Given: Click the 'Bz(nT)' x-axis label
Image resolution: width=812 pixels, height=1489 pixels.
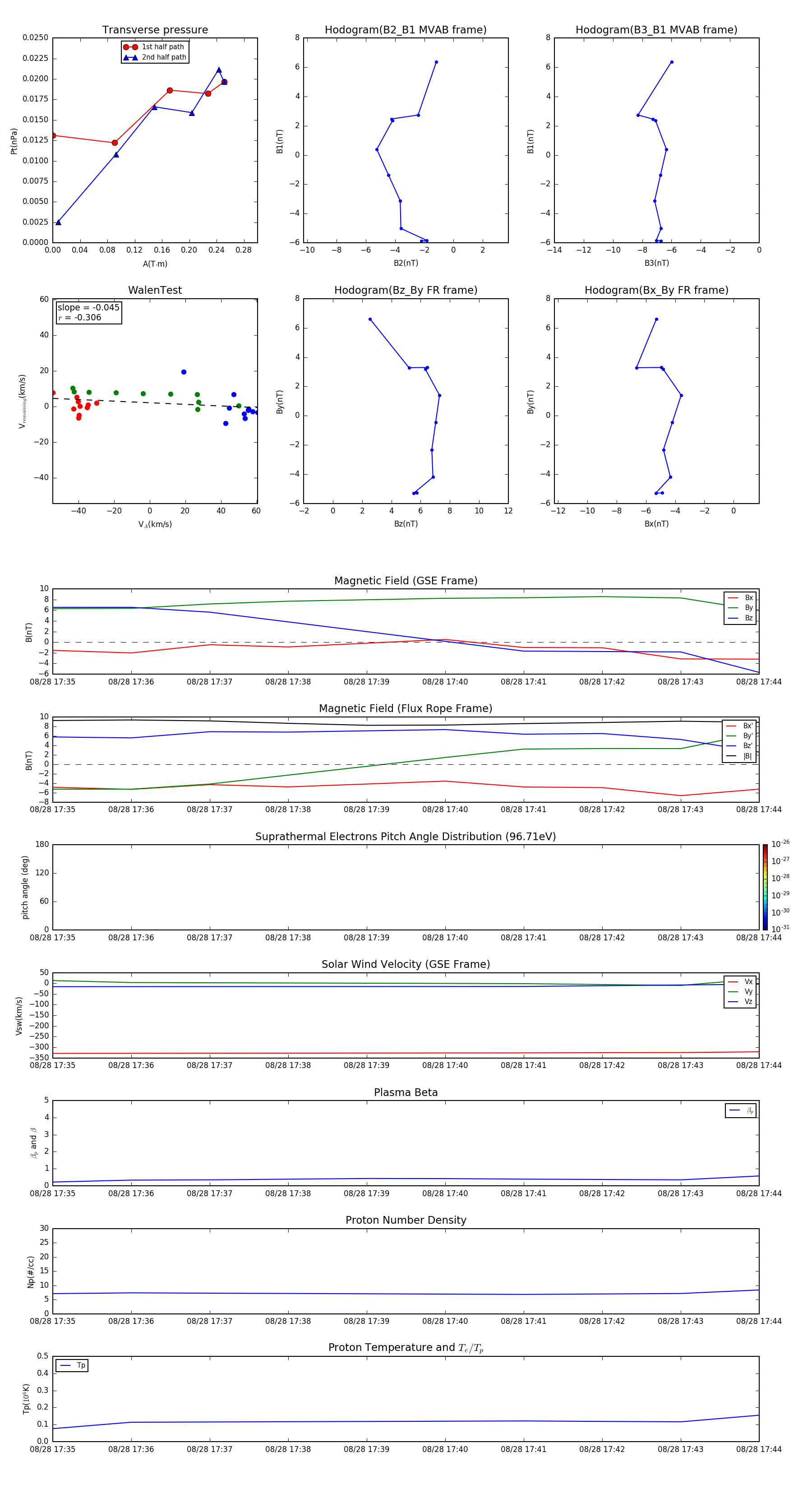Looking at the screenshot, I should tap(406, 524).
